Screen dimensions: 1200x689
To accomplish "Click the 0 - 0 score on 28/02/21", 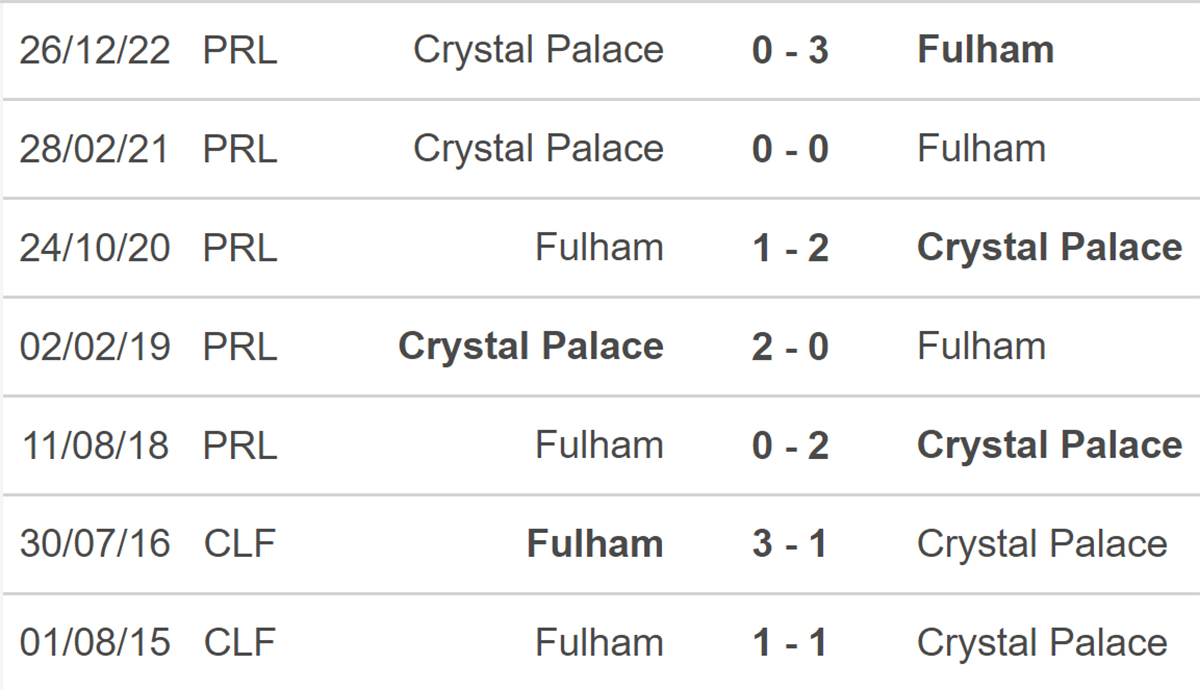I will point(790,149).
